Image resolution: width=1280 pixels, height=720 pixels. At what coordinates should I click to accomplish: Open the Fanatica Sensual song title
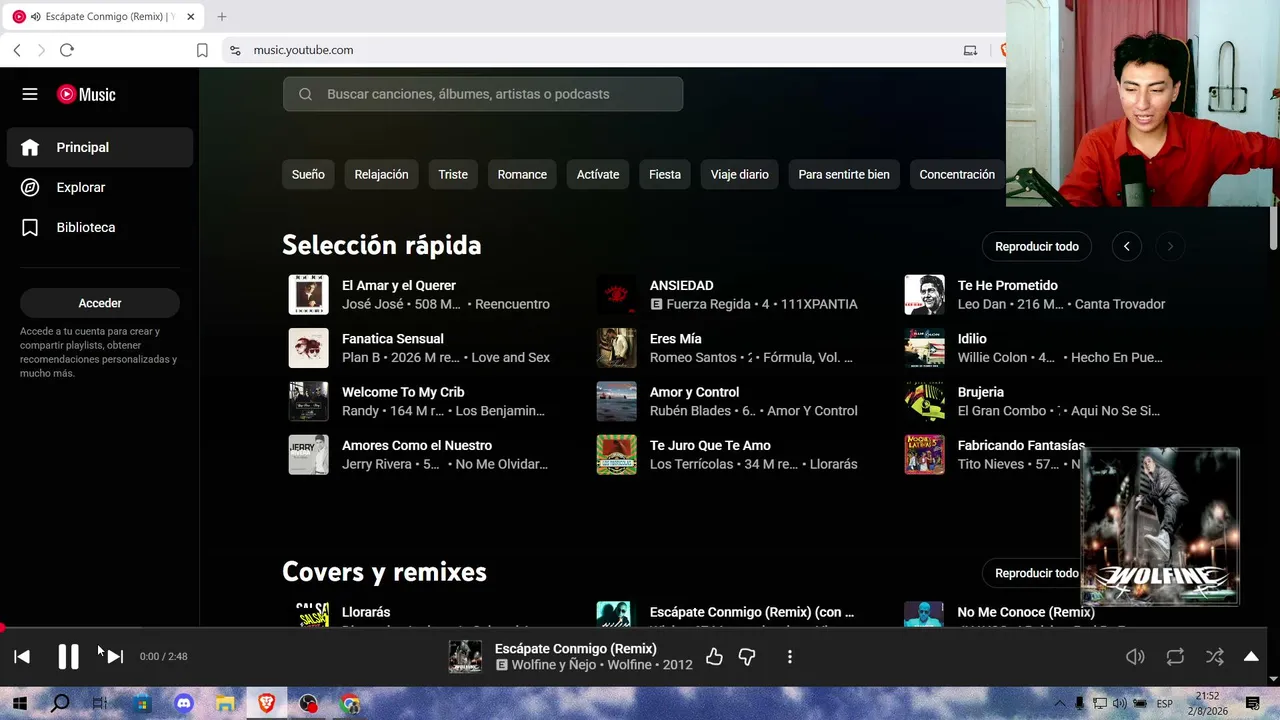pos(393,339)
